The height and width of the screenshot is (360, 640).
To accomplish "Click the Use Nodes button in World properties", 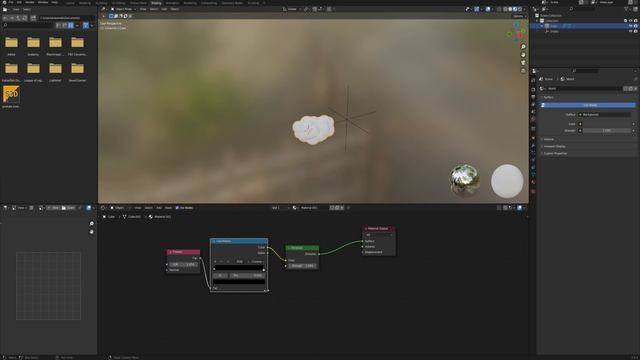I will pyautogui.click(x=589, y=105).
